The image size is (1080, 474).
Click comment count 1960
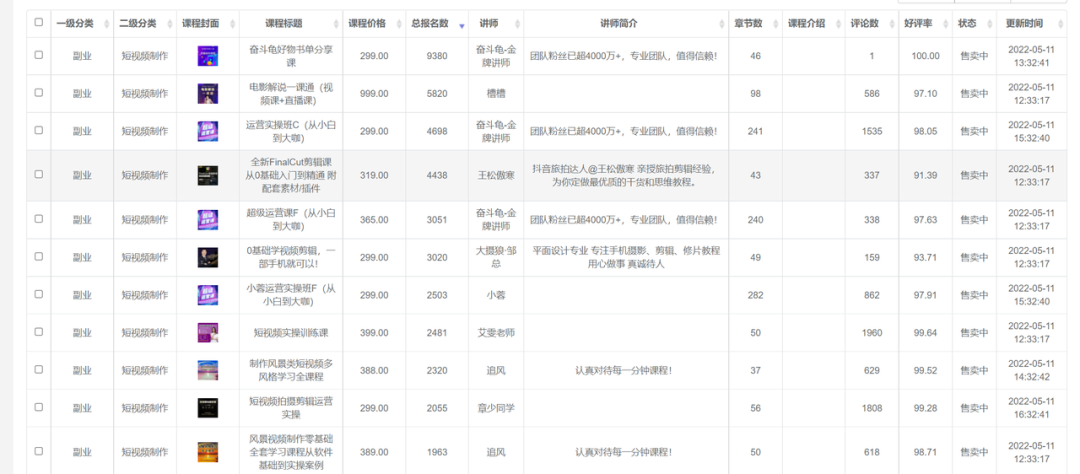pyautogui.click(x=871, y=333)
